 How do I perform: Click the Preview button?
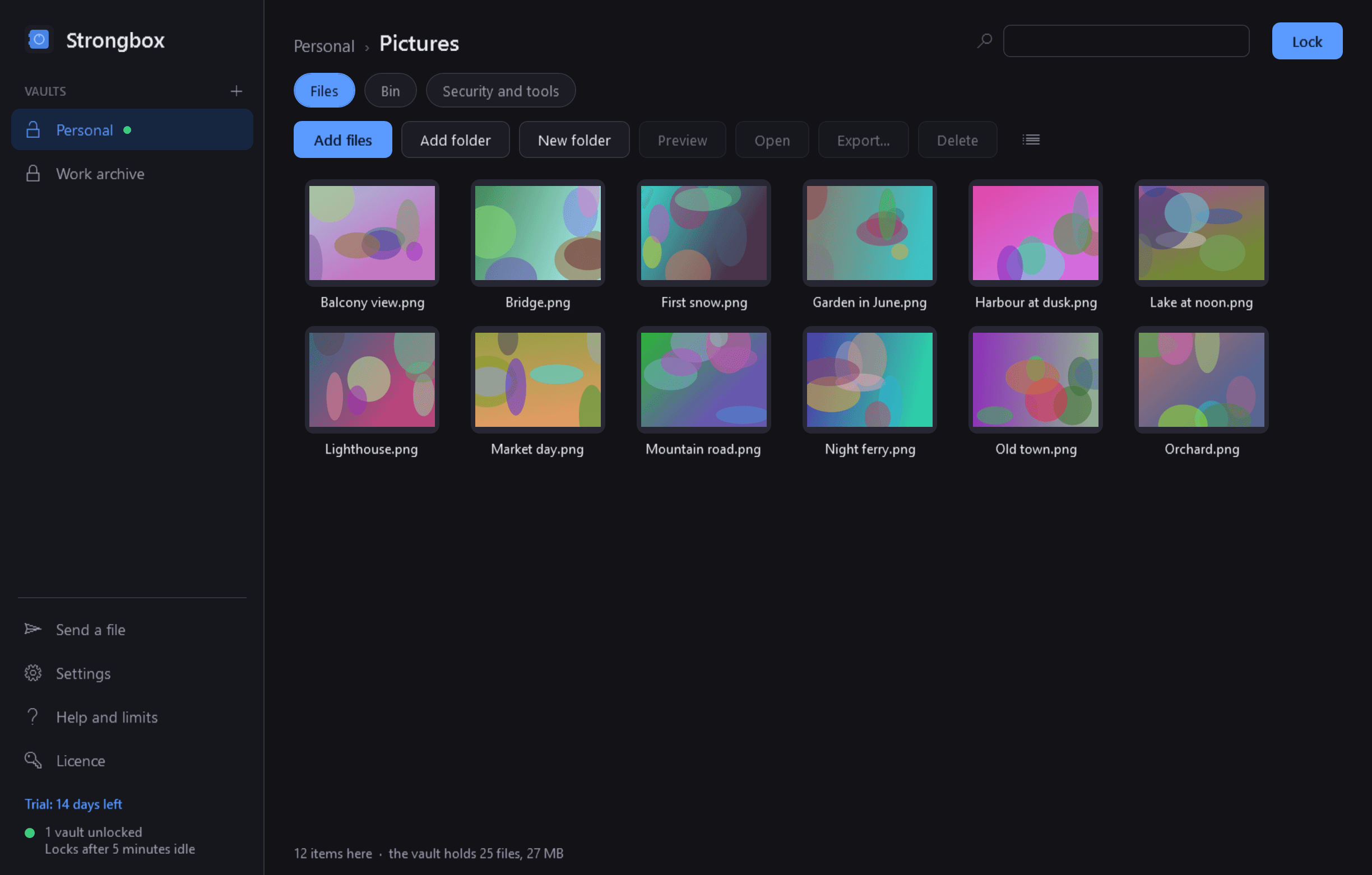[682, 139]
